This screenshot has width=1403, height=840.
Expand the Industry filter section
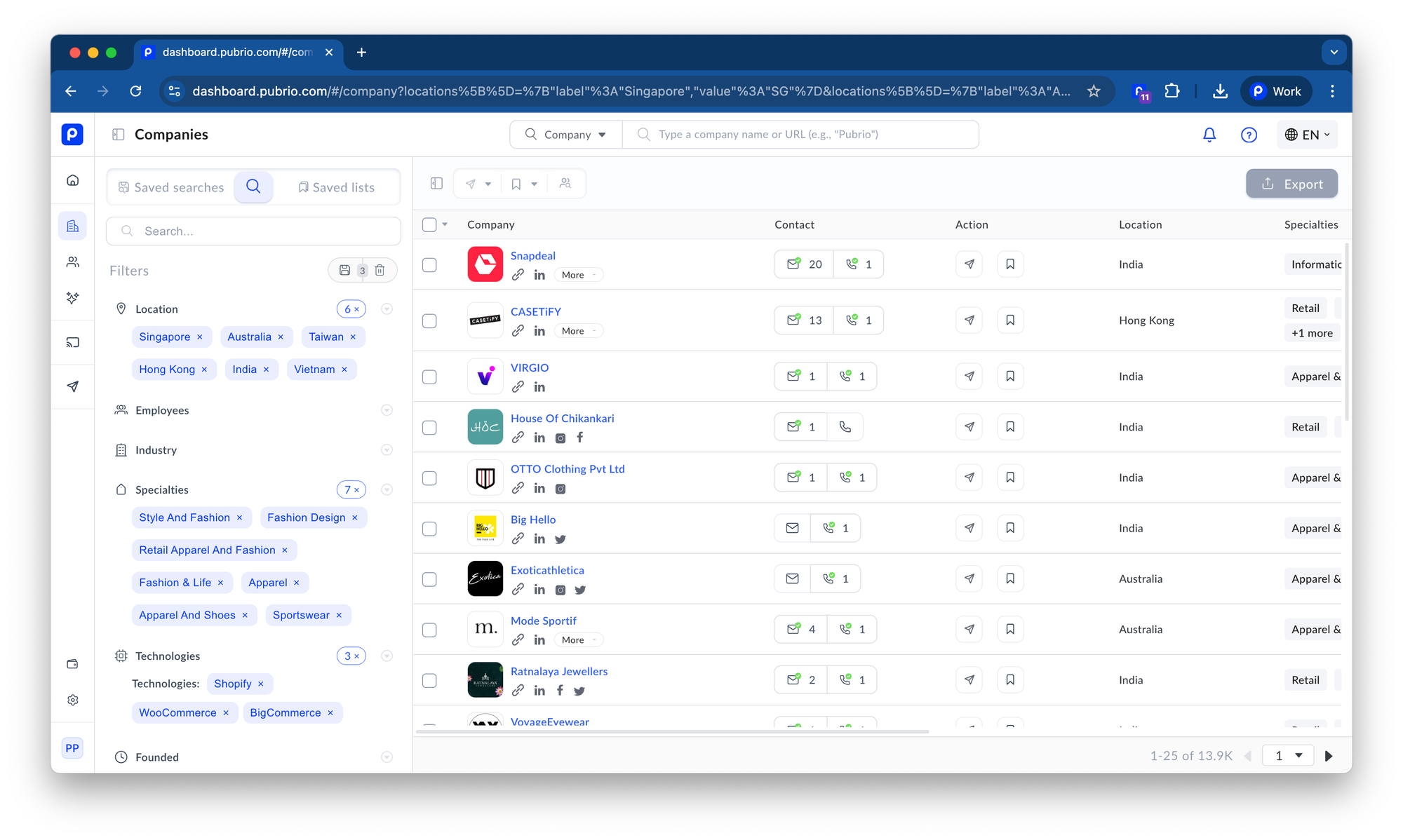click(x=387, y=450)
